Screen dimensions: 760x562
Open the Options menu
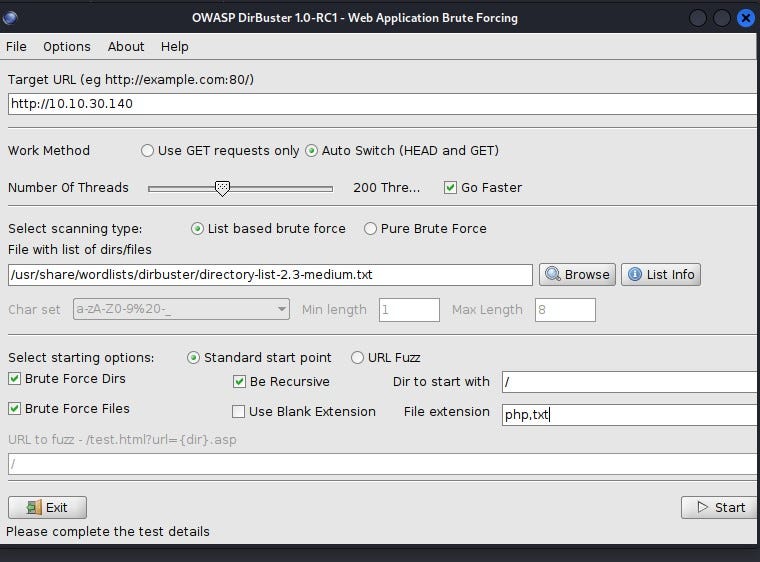67,47
